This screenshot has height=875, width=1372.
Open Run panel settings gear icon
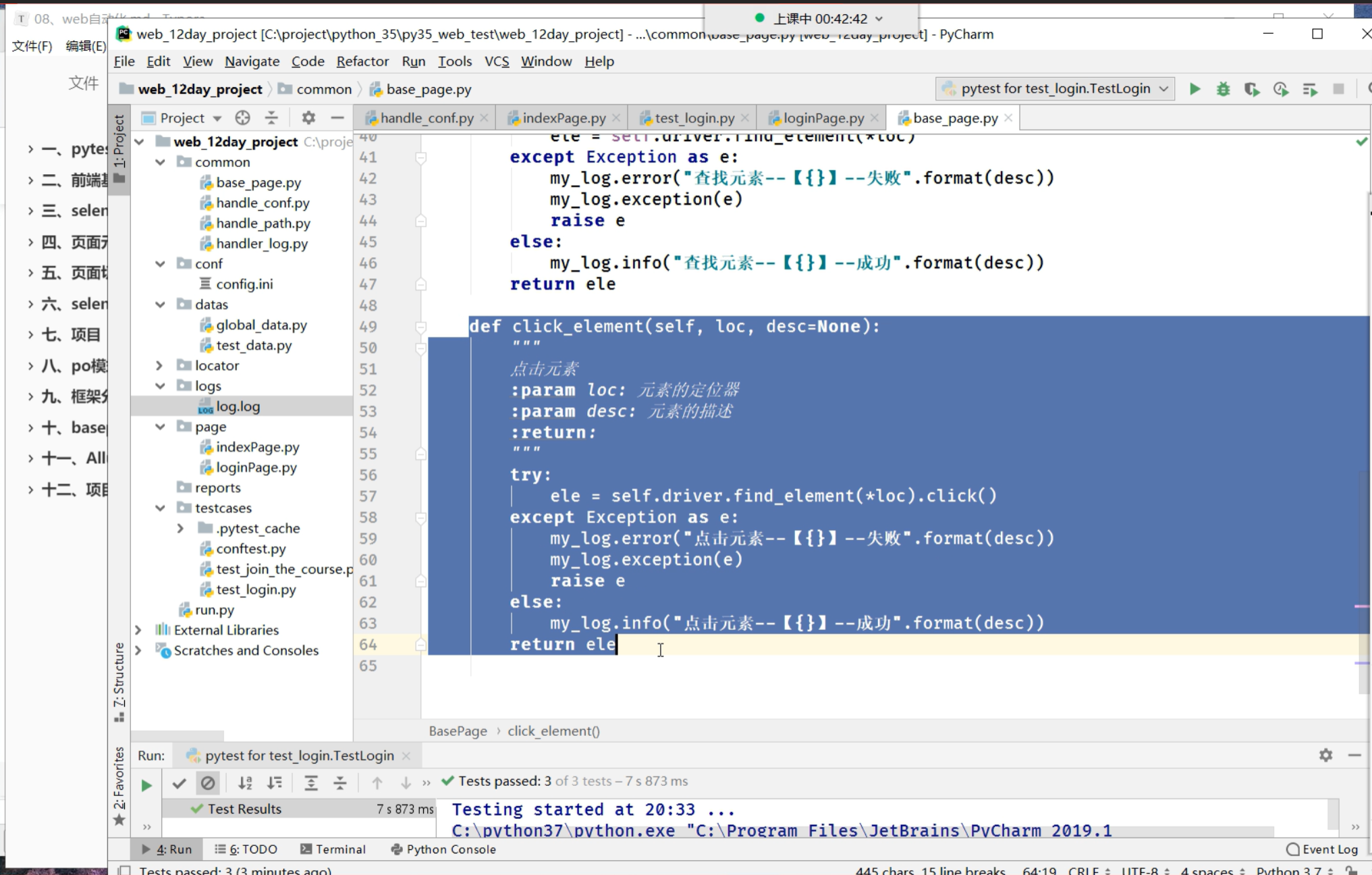(x=1325, y=755)
